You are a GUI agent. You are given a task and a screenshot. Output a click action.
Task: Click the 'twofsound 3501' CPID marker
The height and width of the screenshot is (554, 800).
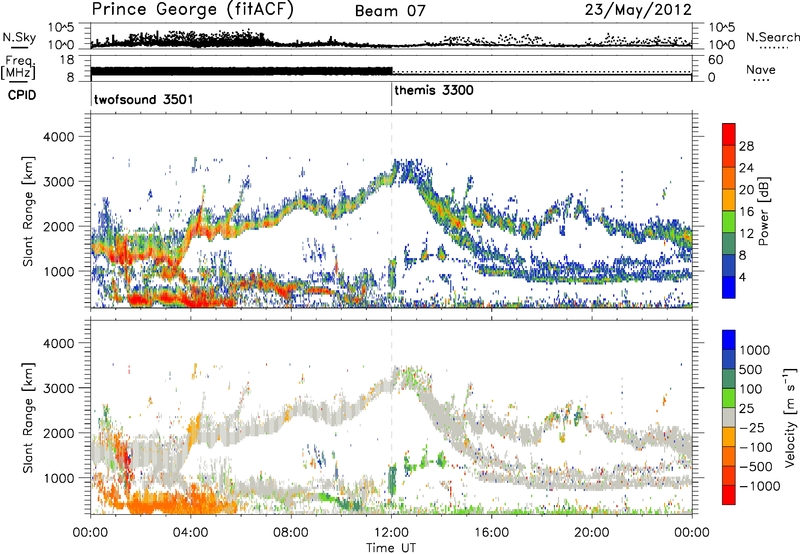point(144,99)
